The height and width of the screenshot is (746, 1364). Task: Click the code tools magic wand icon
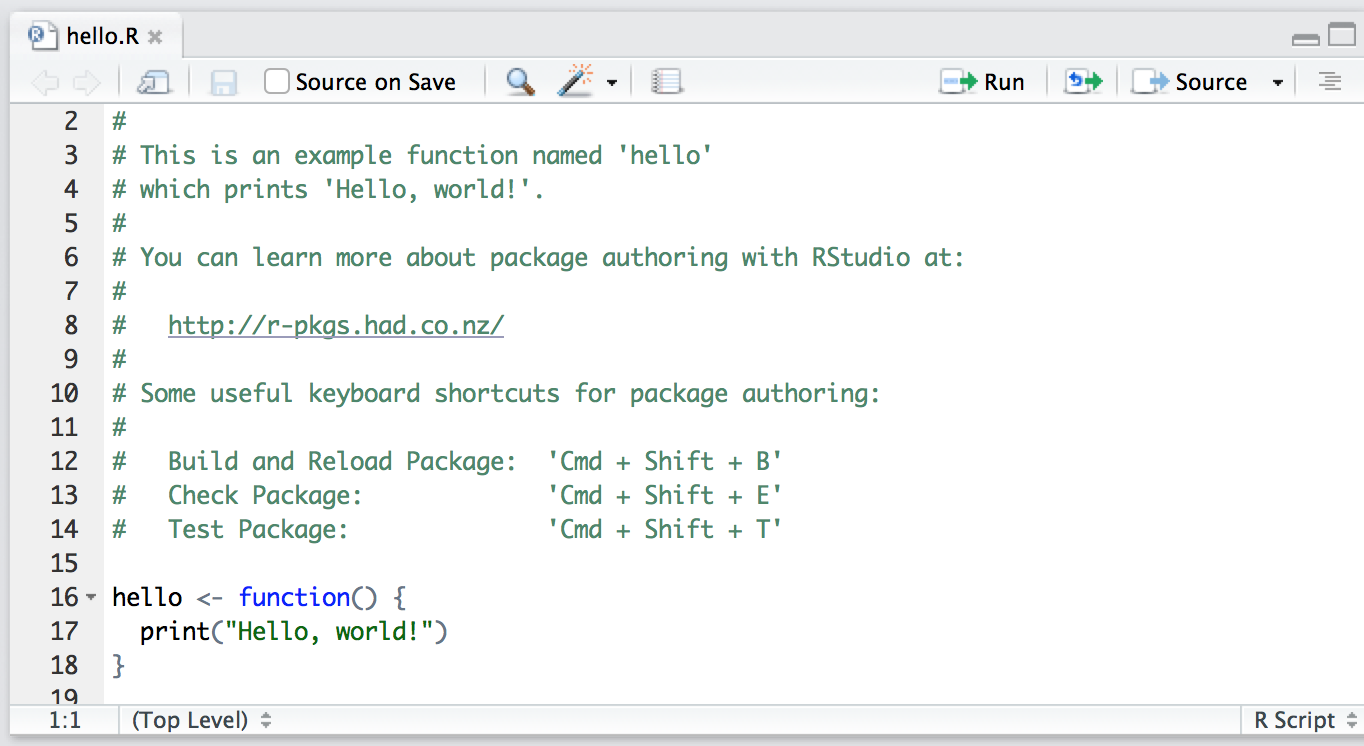[575, 81]
